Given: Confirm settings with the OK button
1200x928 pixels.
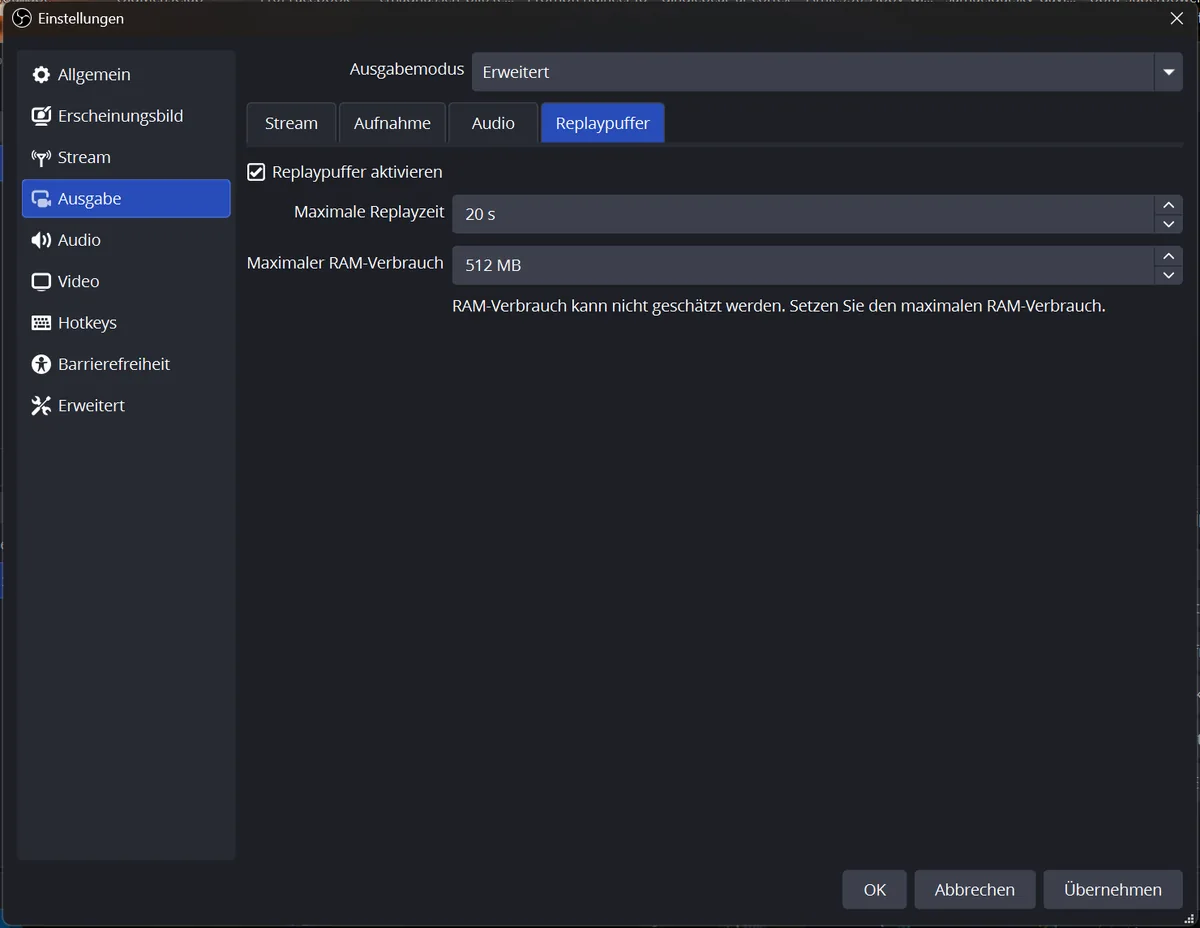Looking at the screenshot, I should click(875, 889).
